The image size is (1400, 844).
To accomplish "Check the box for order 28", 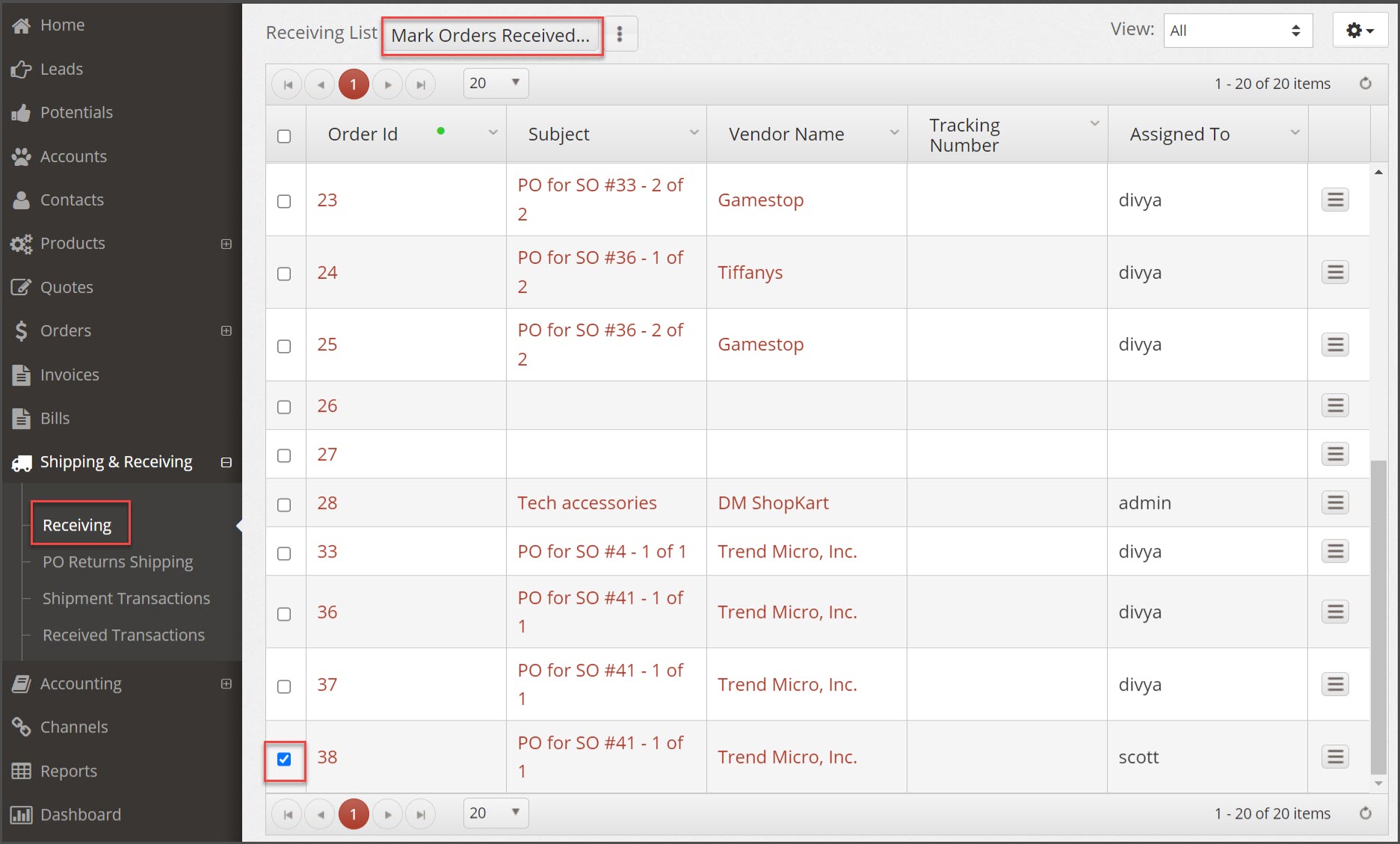I will (284, 505).
